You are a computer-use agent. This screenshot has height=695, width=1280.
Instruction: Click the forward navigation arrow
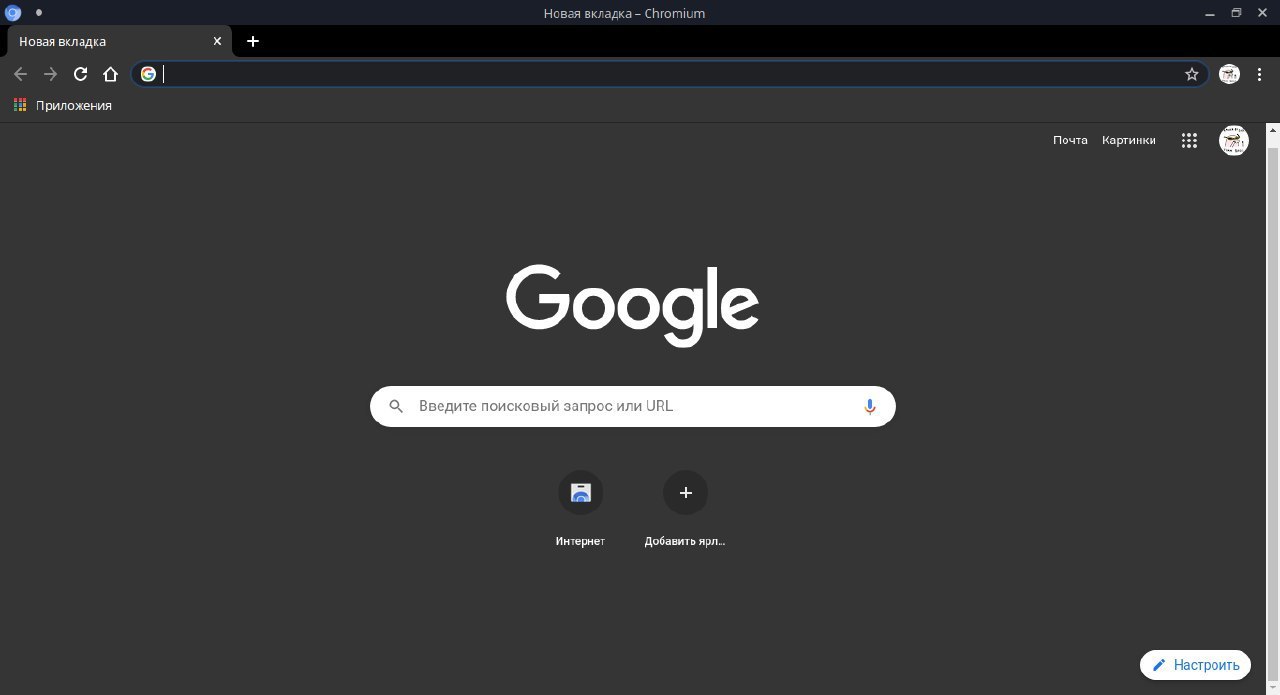[x=50, y=74]
